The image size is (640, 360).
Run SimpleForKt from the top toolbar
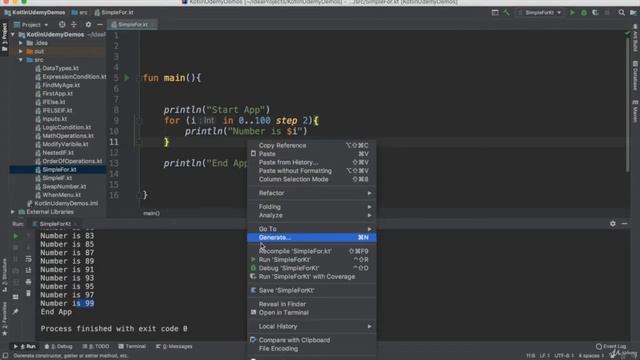pyautogui.click(x=572, y=13)
